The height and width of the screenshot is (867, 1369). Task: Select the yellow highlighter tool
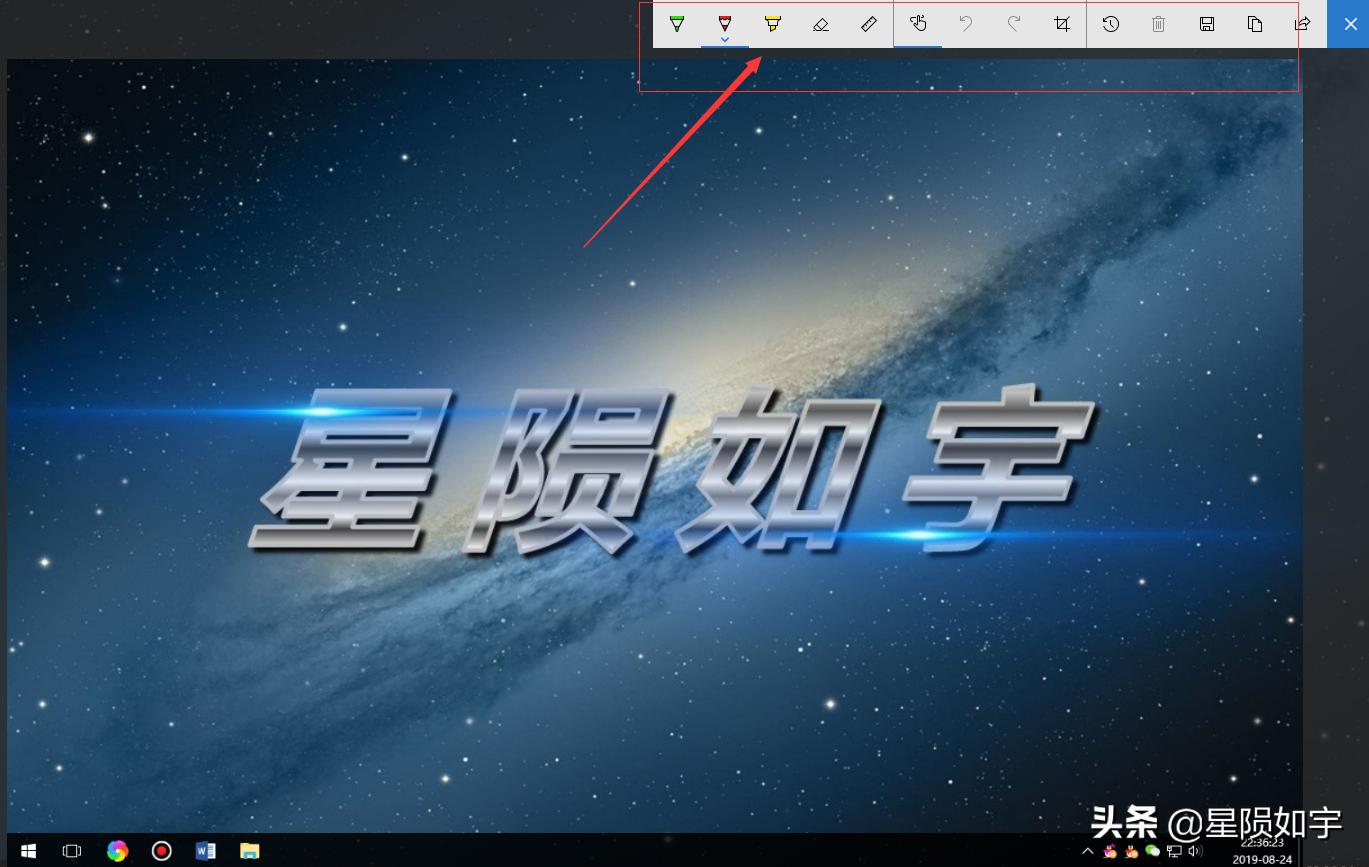click(772, 24)
